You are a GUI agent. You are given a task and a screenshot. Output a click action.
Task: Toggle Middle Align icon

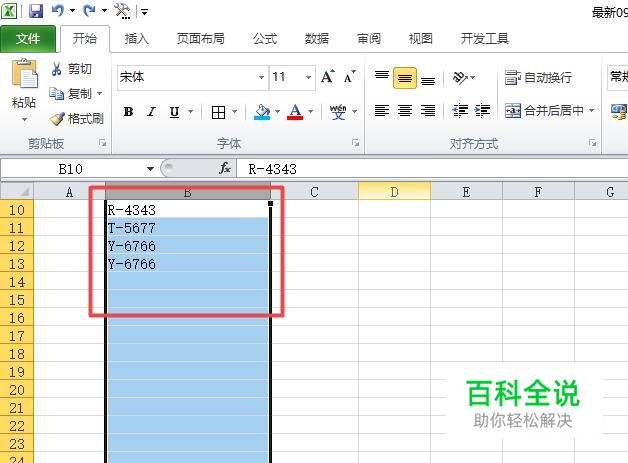pos(405,77)
